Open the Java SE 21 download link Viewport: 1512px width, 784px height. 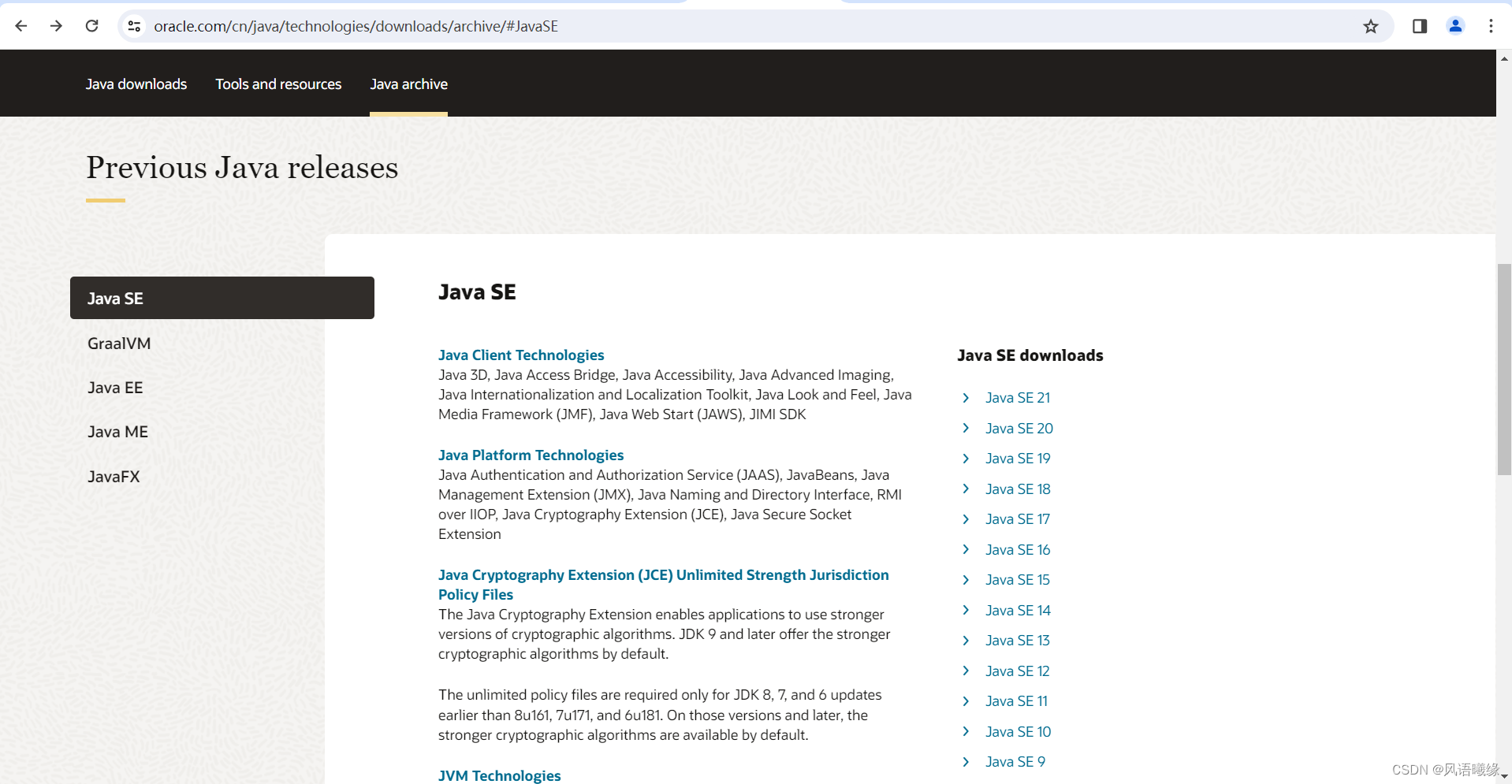(1018, 398)
